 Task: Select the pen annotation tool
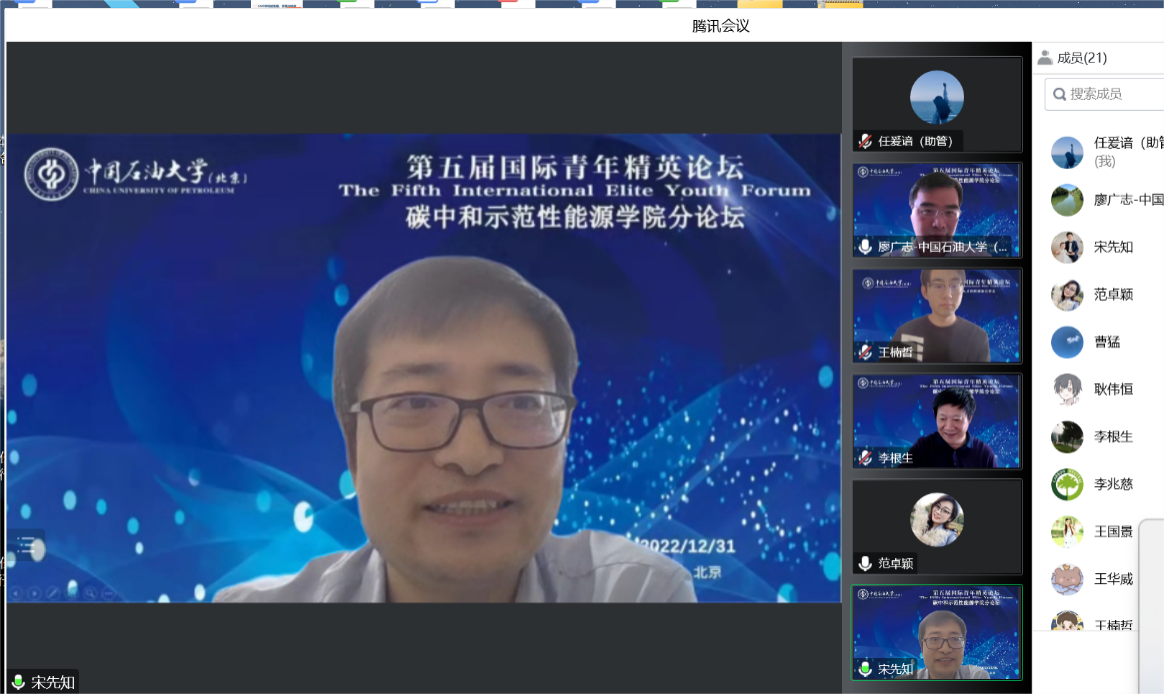pyautogui.click(x=52, y=593)
